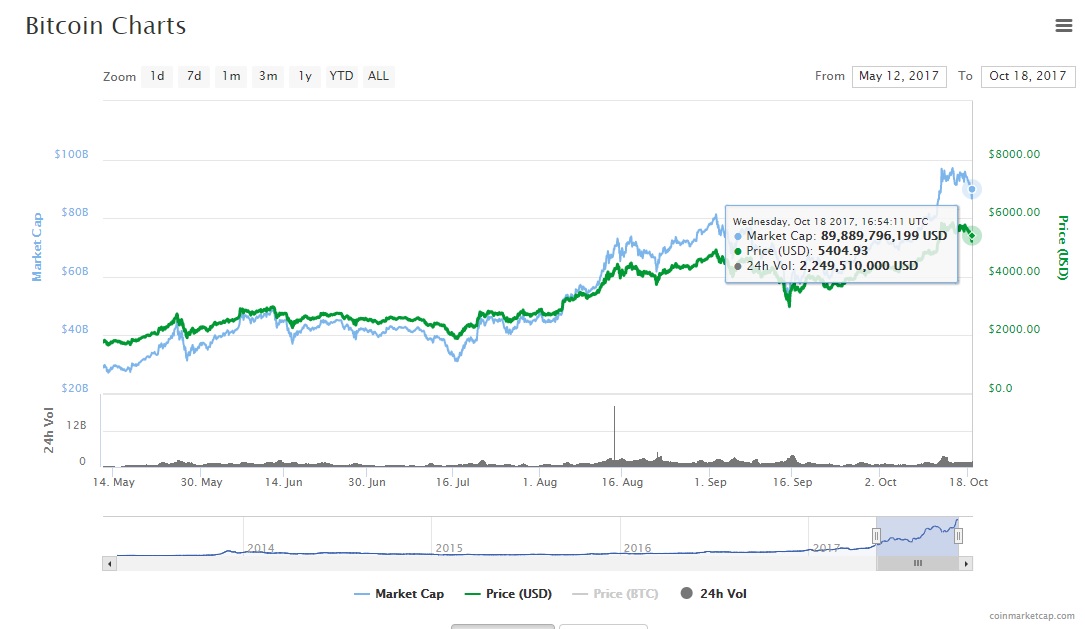Screen dimensions: 1085x629
Task: Click the 16. Jul date label
Action: coord(453,482)
